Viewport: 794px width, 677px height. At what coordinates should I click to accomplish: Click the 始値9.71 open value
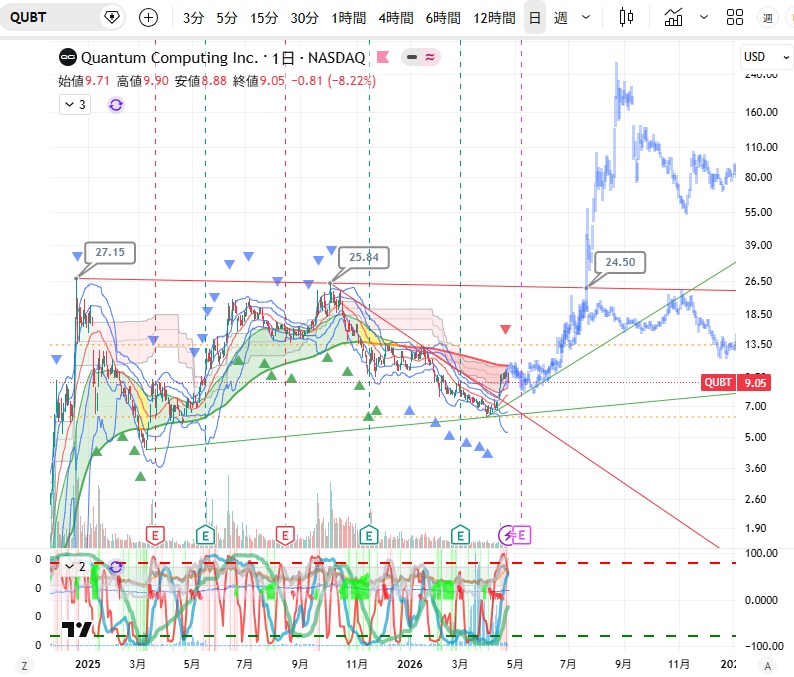click(84, 81)
